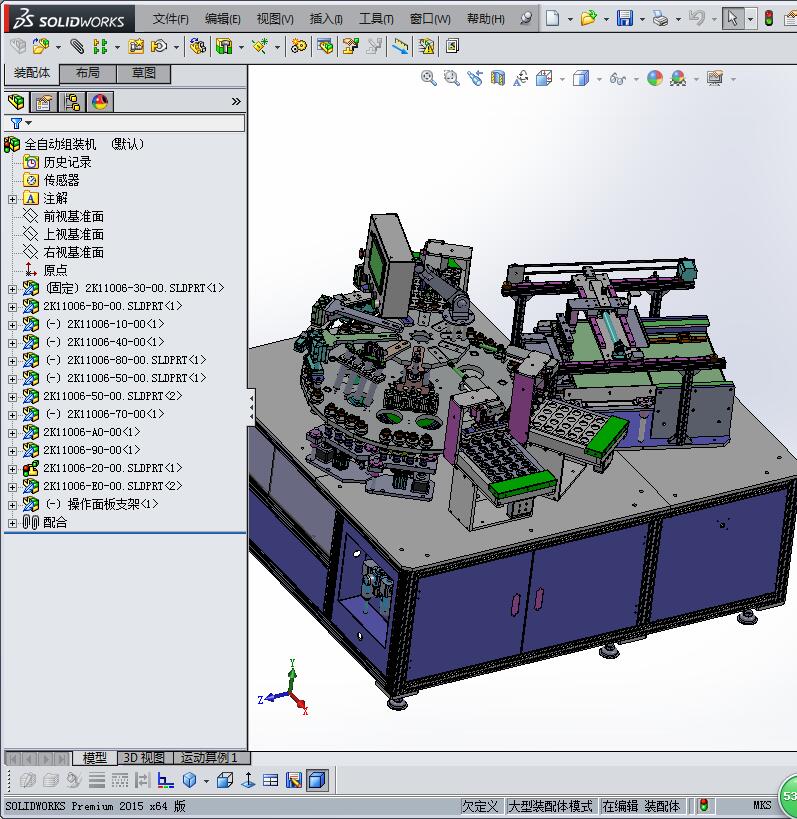This screenshot has width=797, height=819.
Task: Select the 传感器 sensors item
Action: (61, 181)
